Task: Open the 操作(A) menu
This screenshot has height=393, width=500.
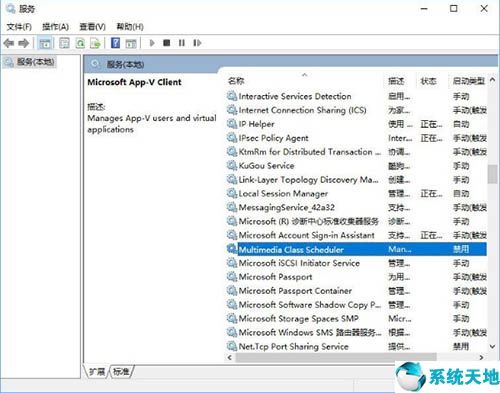Action: tap(56, 27)
